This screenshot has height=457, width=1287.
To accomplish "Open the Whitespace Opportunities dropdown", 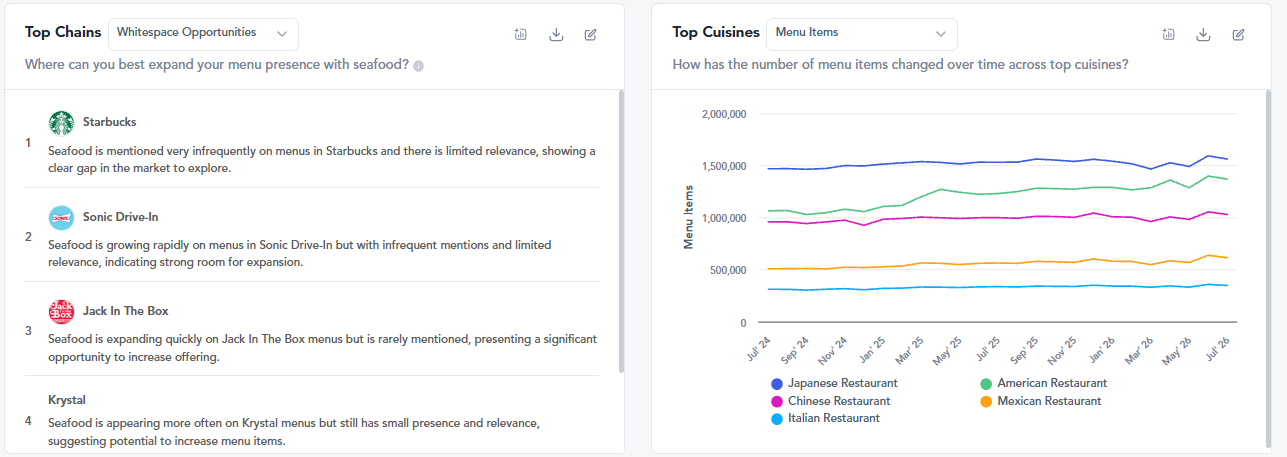I will tap(203, 33).
